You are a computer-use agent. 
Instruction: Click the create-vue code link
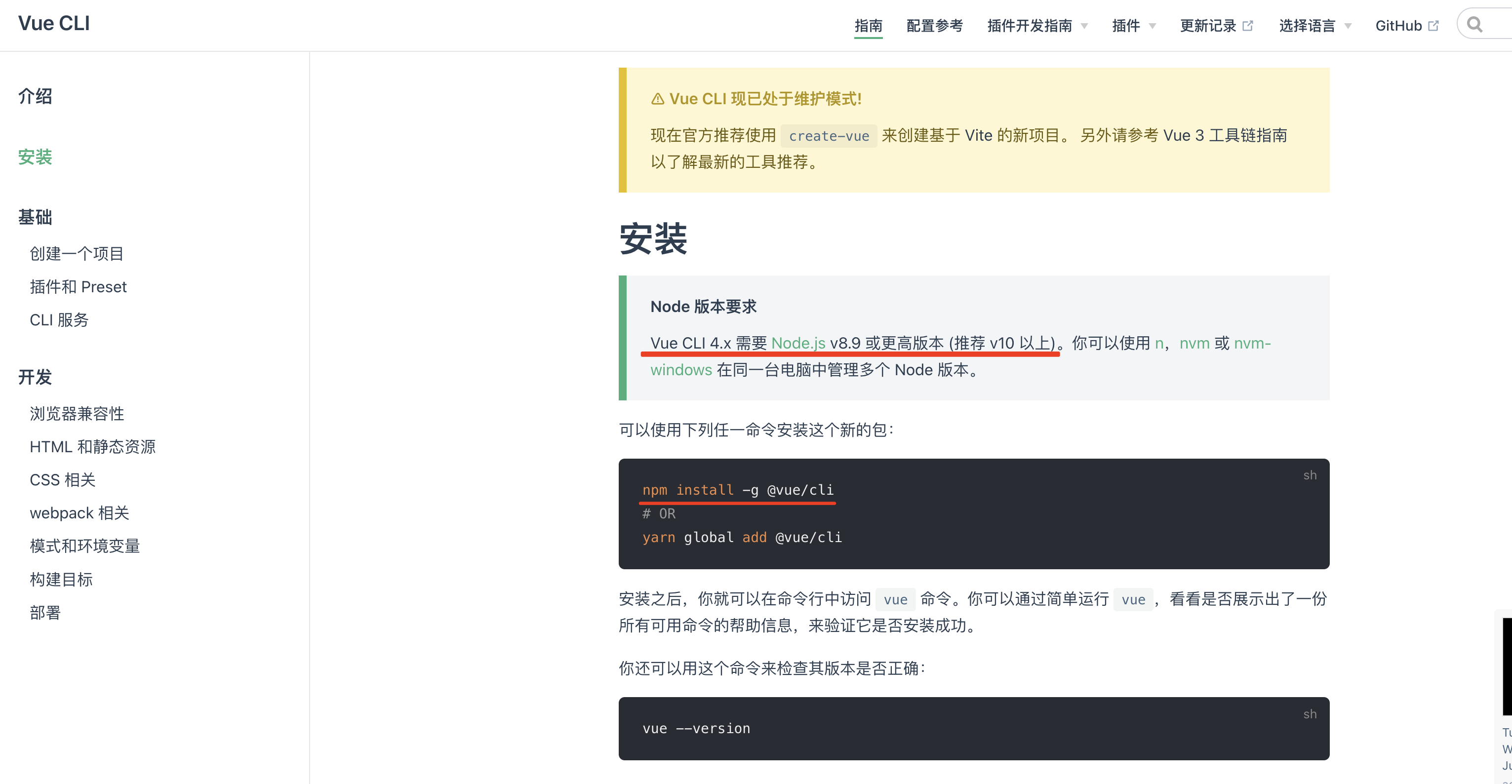pos(829,136)
